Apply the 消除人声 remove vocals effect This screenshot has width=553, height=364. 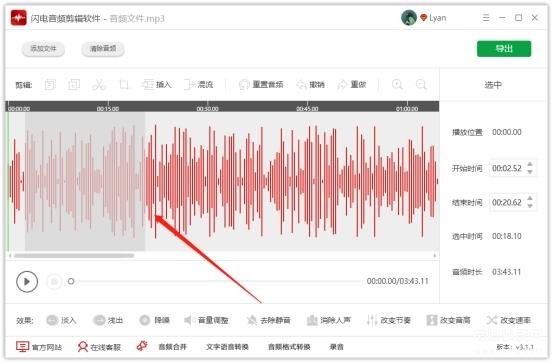(x=329, y=320)
